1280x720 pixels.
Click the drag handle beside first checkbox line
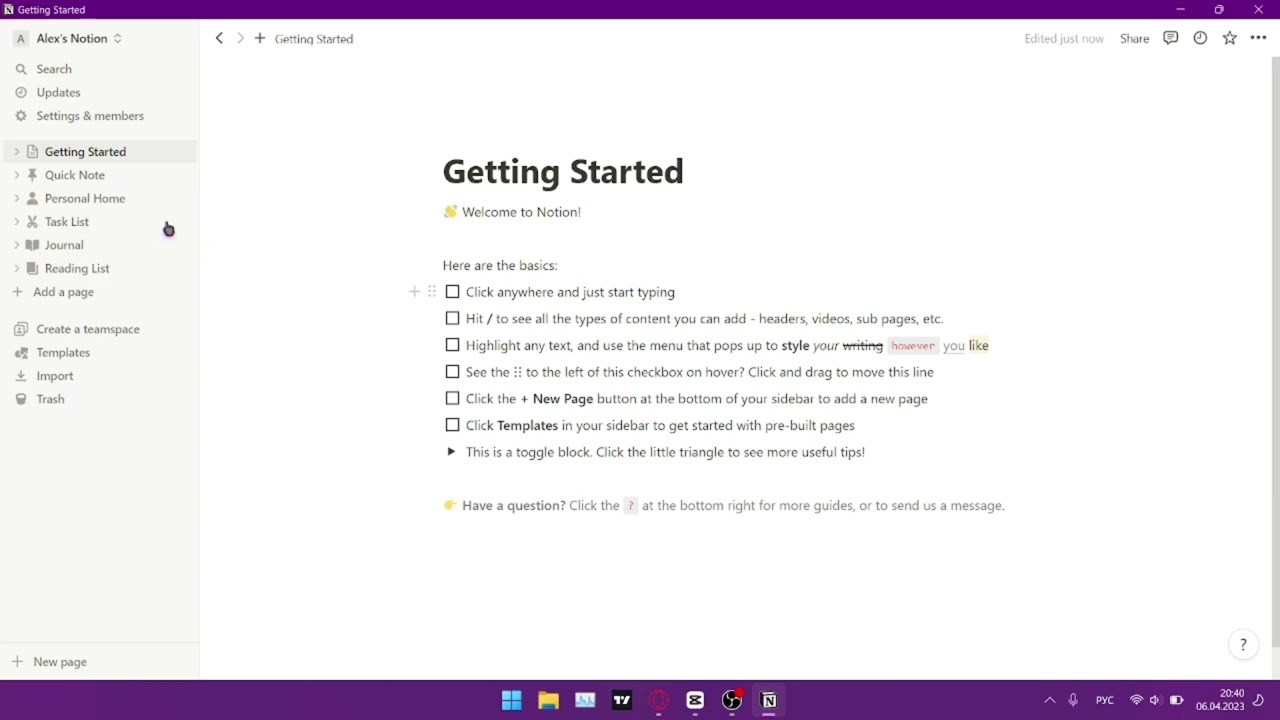[x=432, y=292]
